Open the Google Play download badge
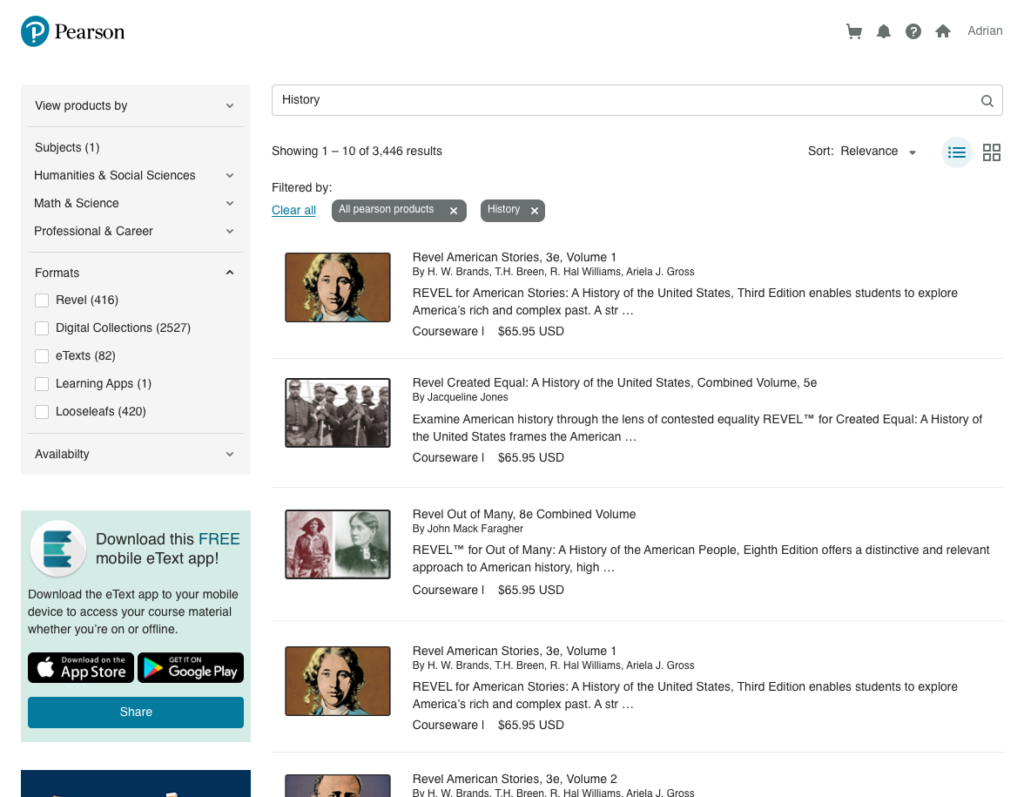This screenshot has height=797, width=1024. click(x=191, y=668)
